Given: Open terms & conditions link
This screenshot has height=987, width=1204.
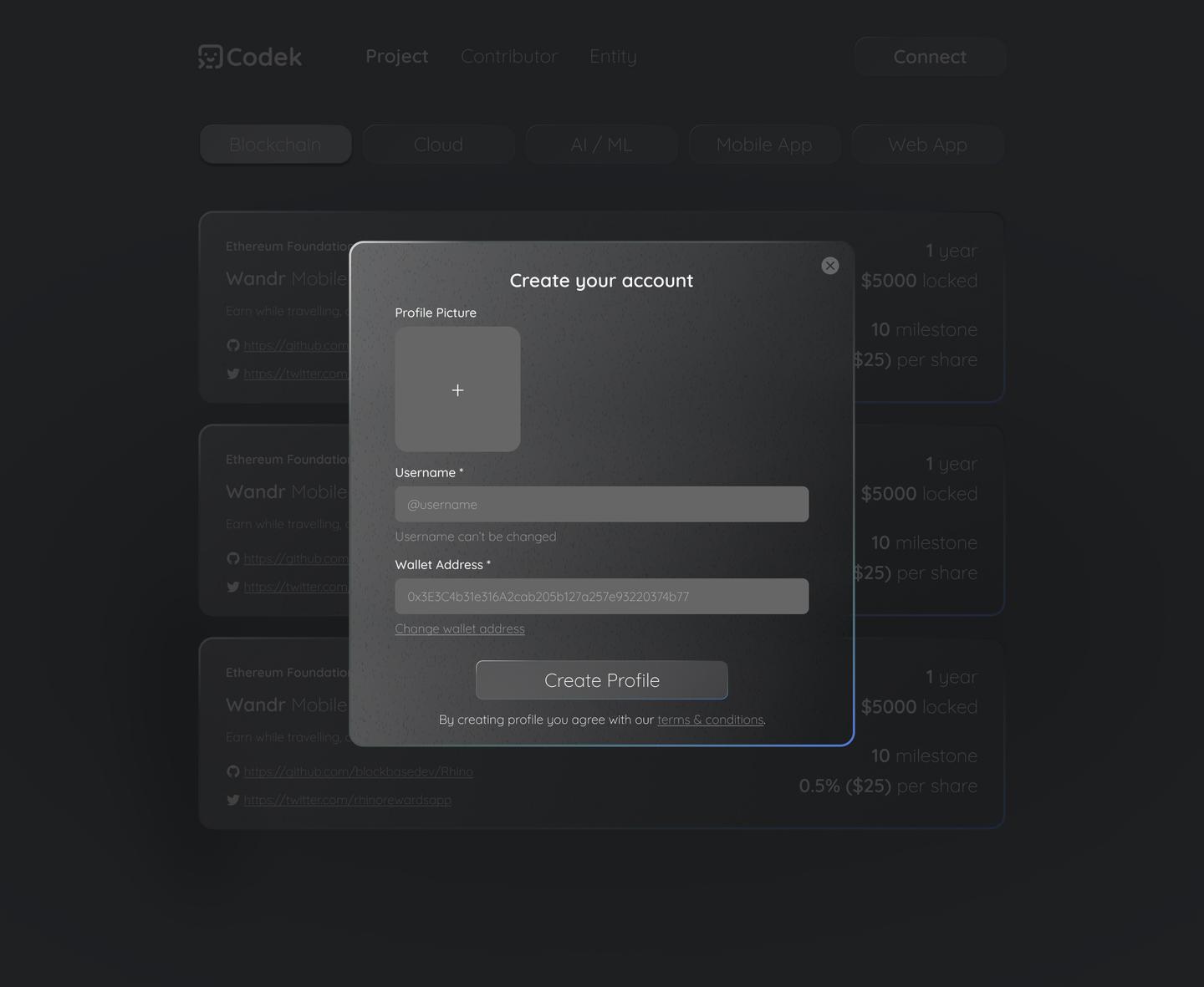Looking at the screenshot, I should pyautogui.click(x=711, y=720).
